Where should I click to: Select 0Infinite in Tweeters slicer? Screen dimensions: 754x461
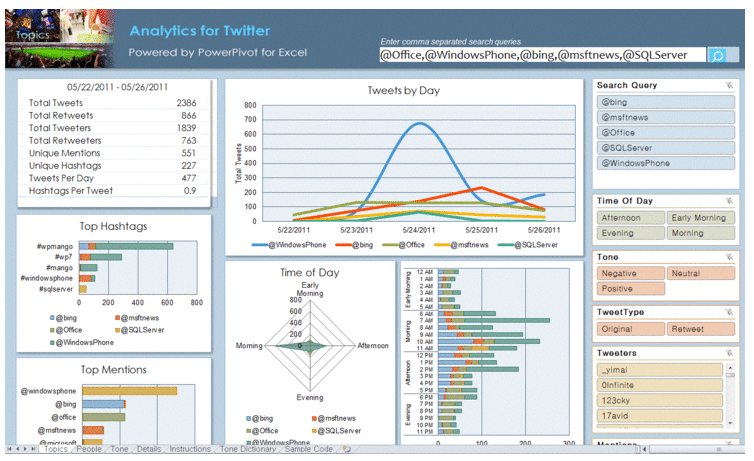(x=660, y=386)
